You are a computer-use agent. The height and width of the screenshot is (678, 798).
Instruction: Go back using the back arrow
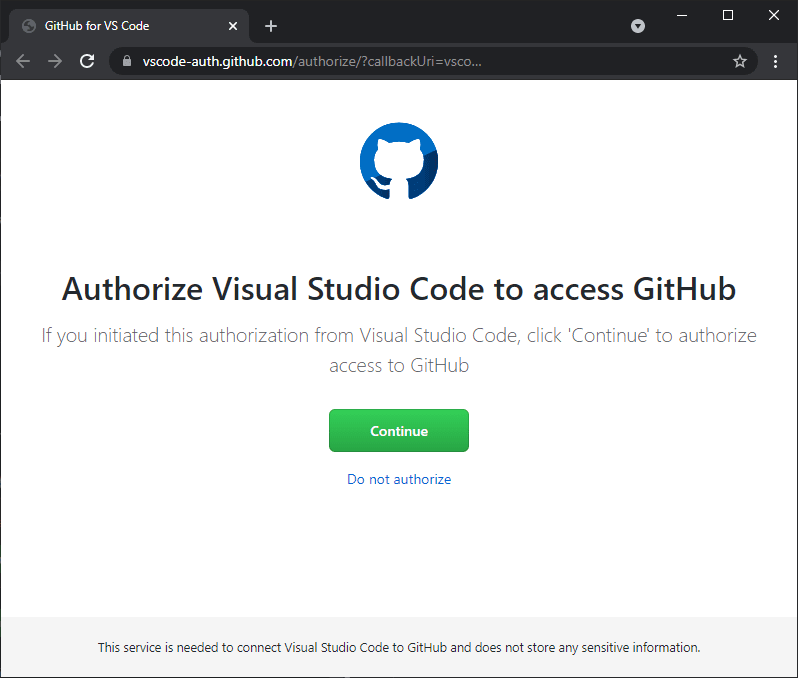(x=23, y=61)
